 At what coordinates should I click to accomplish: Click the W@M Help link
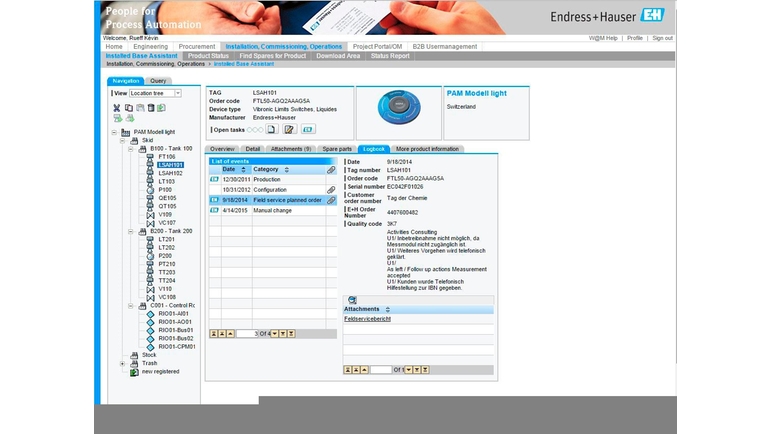click(x=603, y=38)
